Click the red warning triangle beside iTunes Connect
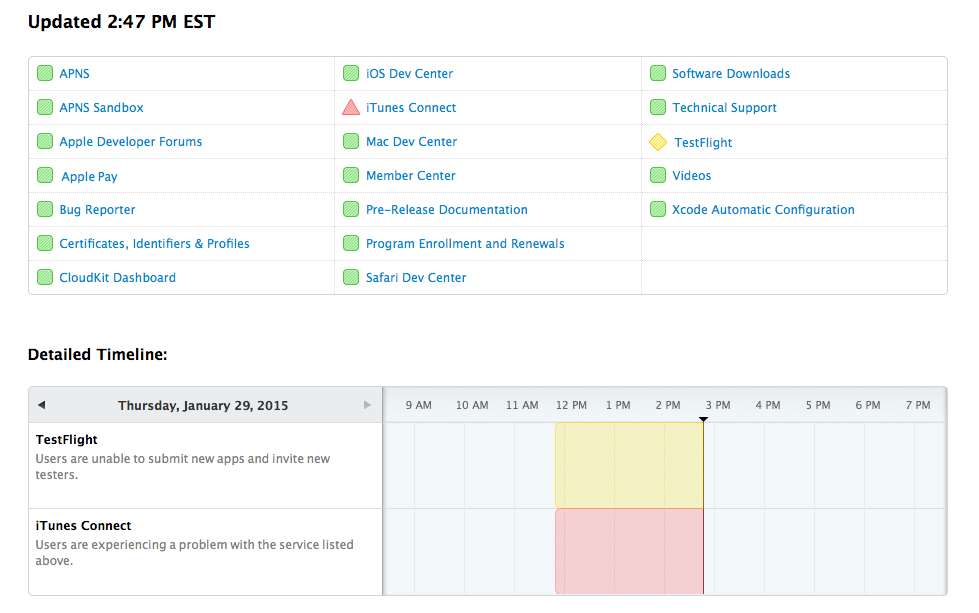The image size is (979, 613). click(x=351, y=107)
